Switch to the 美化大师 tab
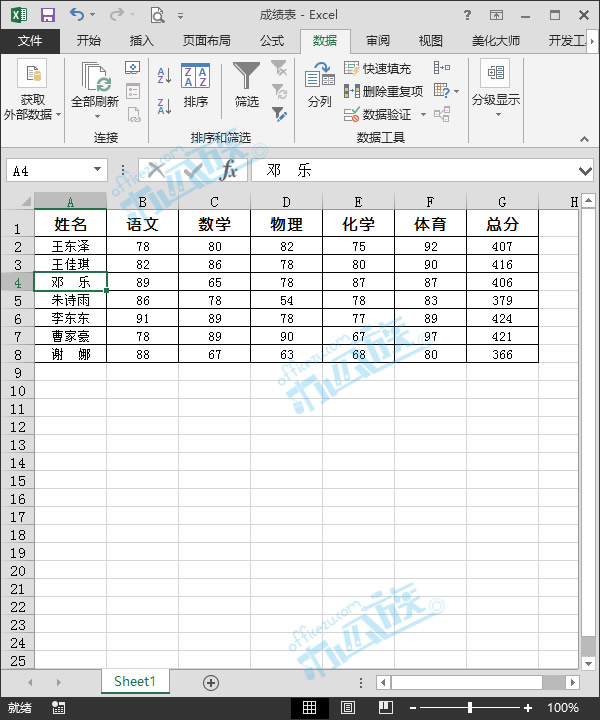The image size is (600, 720). pos(496,41)
